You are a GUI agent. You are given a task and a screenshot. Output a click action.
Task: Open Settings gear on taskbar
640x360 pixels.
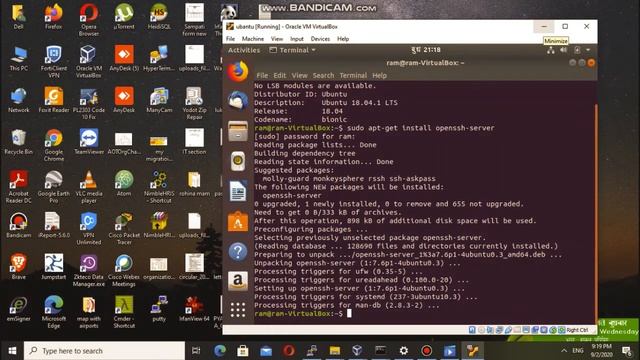coord(404,351)
